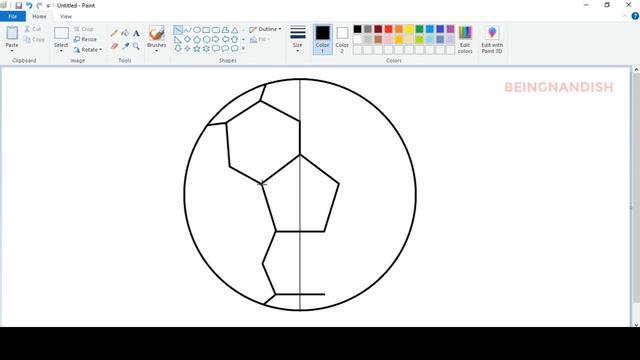Choose the Cloud callout shape
Screen dimensions: 640x360
point(235,49)
